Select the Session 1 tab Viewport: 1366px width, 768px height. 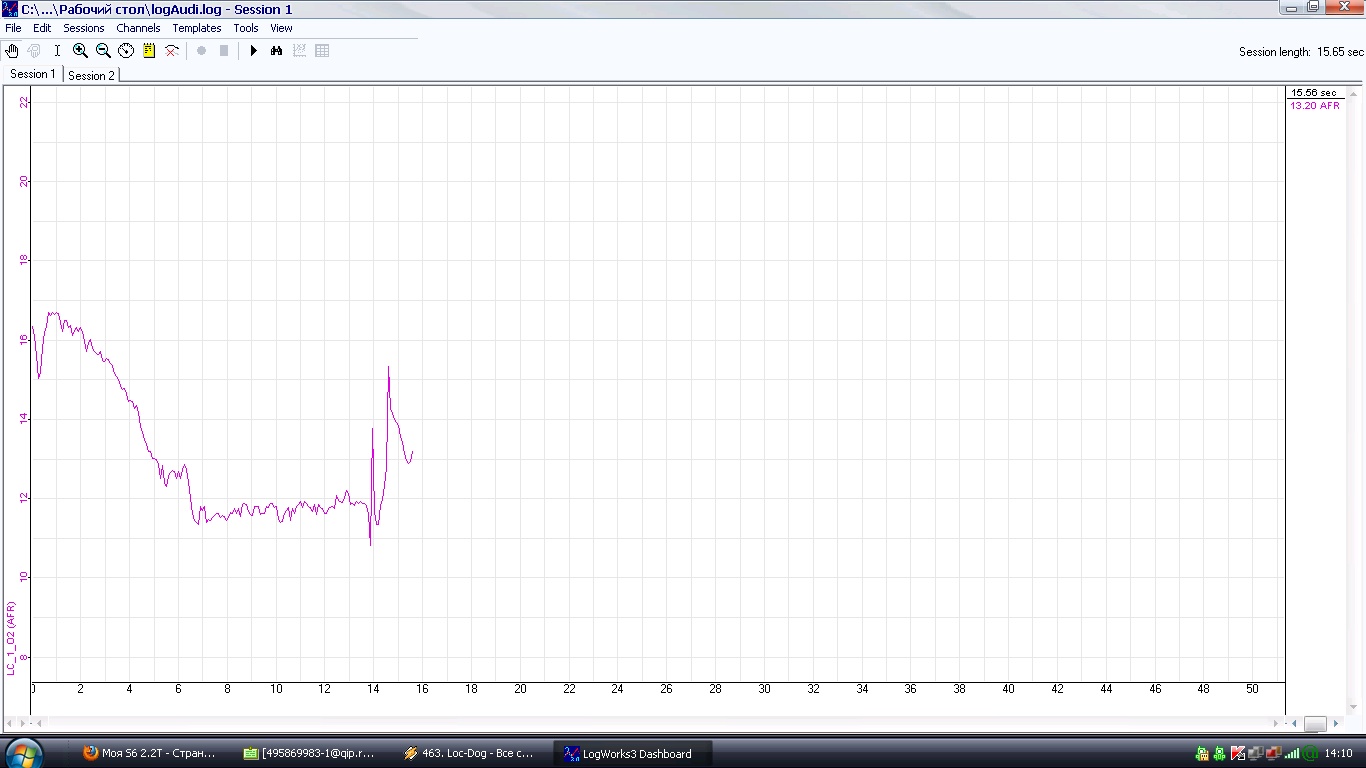pyautogui.click(x=32, y=74)
